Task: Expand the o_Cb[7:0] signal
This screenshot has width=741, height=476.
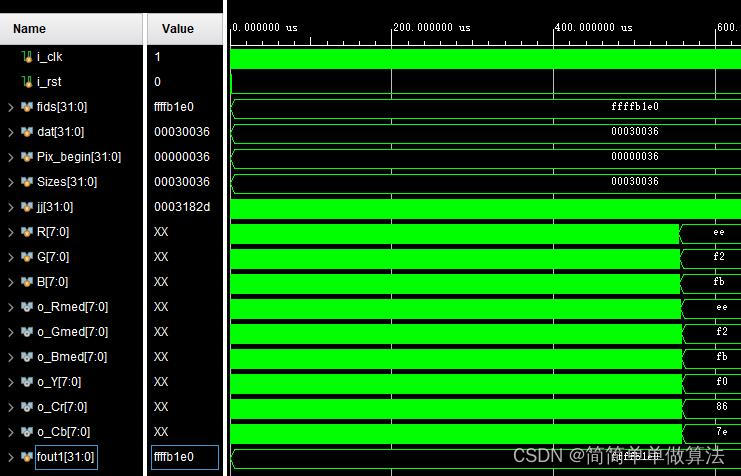Action: (x=10, y=433)
